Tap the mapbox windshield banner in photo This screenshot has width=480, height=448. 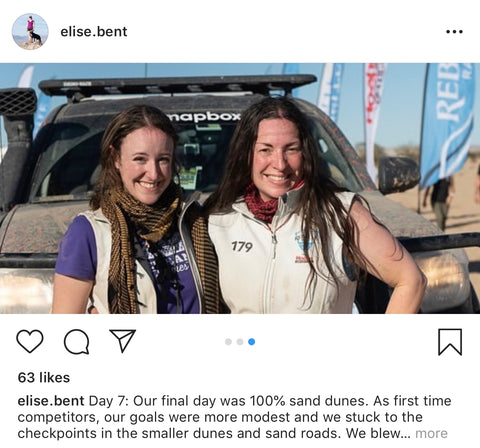tap(204, 117)
